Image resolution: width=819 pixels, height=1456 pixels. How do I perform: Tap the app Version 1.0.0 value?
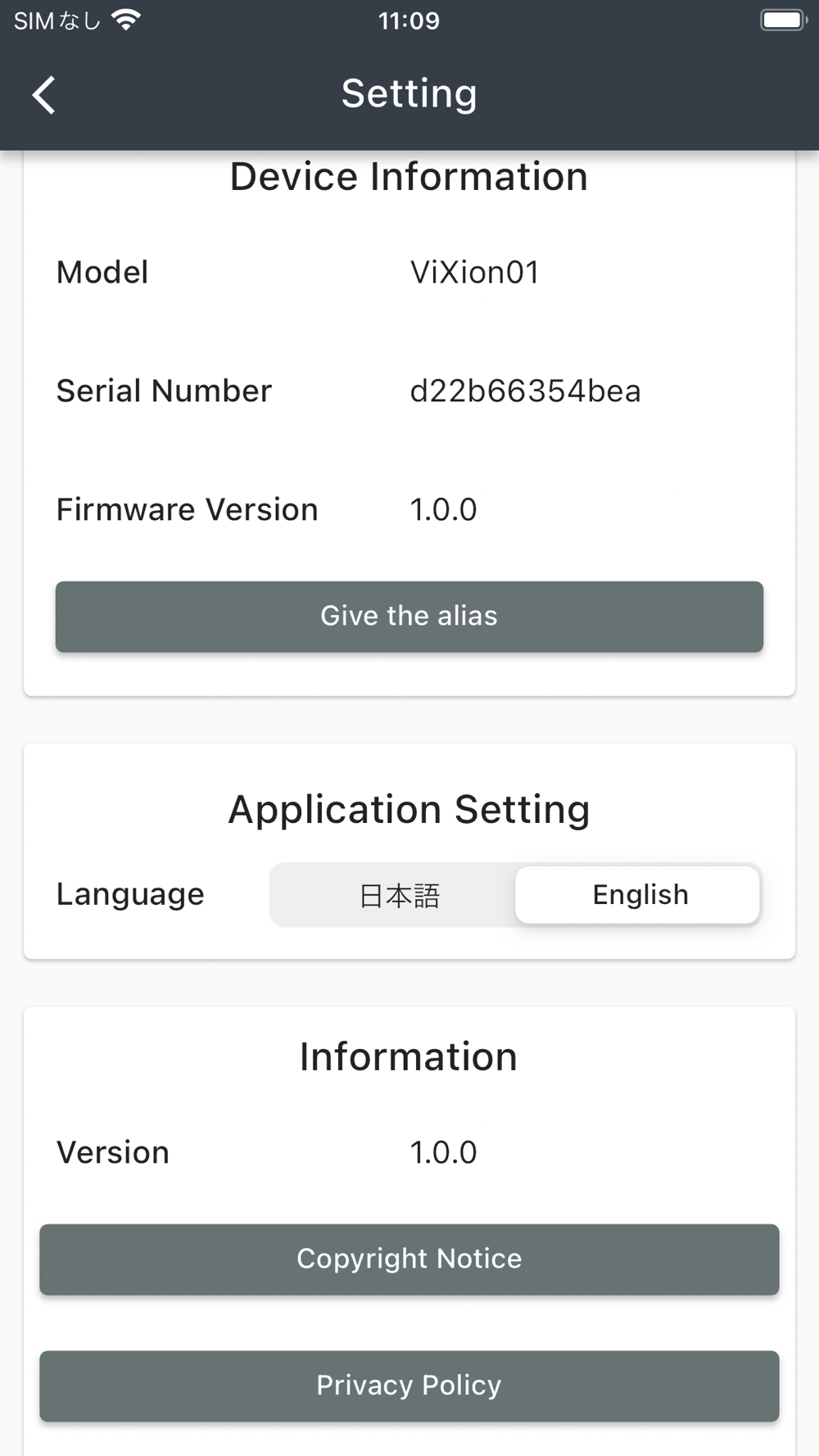point(443,1152)
